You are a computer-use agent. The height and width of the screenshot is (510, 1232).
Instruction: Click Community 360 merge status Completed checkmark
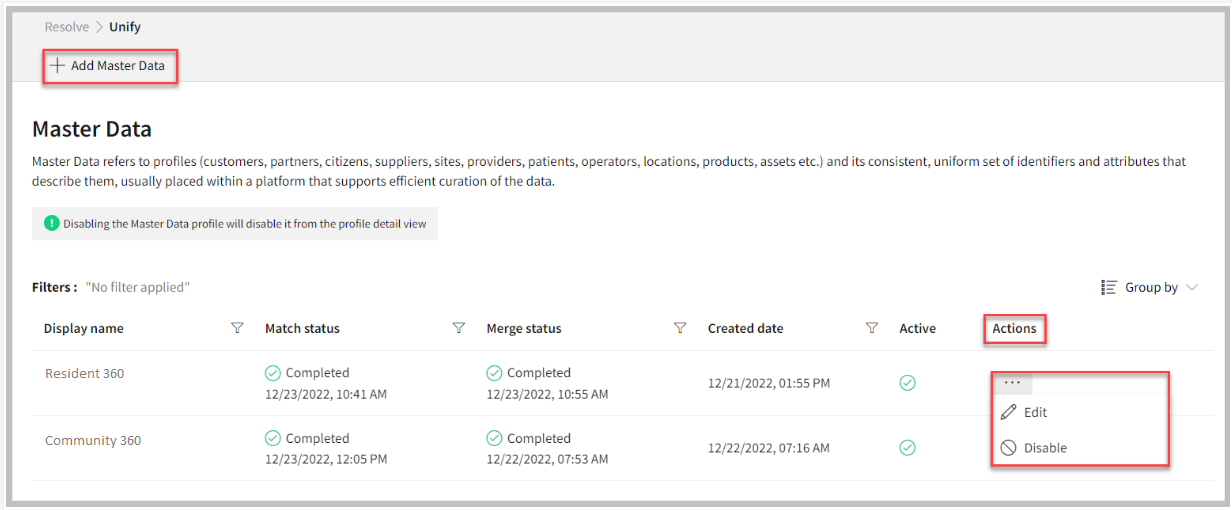point(494,438)
